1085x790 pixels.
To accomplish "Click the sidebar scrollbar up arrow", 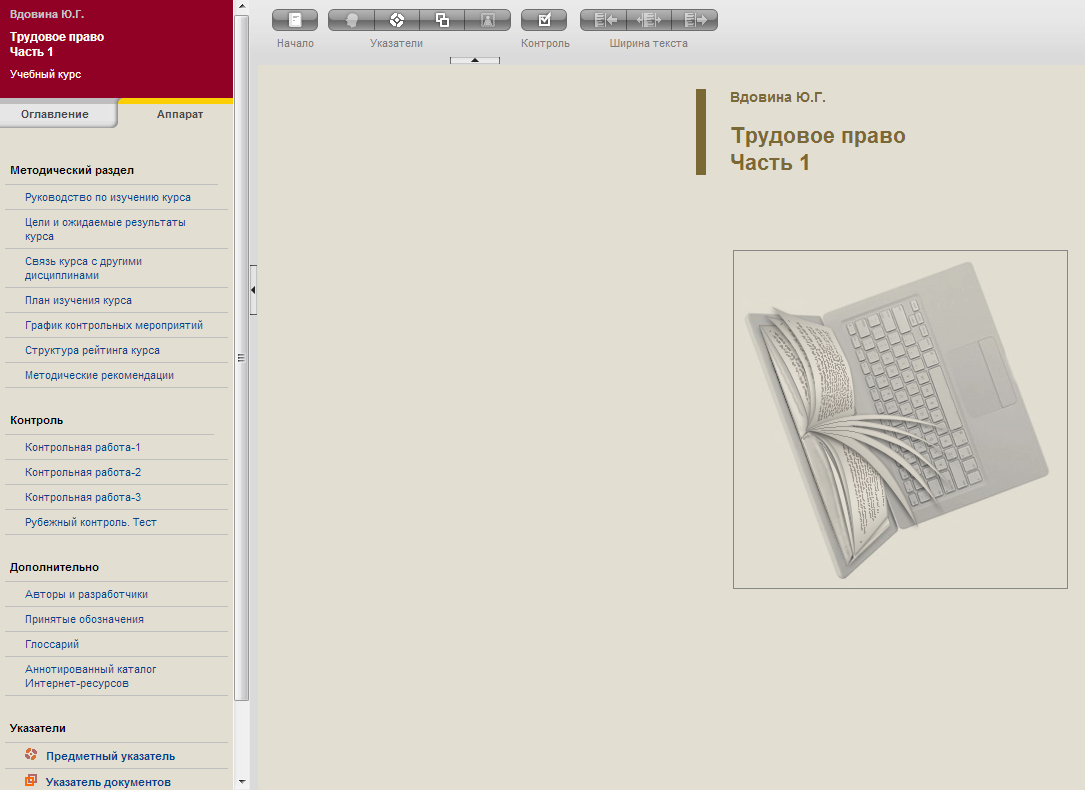I will click(241, 6).
